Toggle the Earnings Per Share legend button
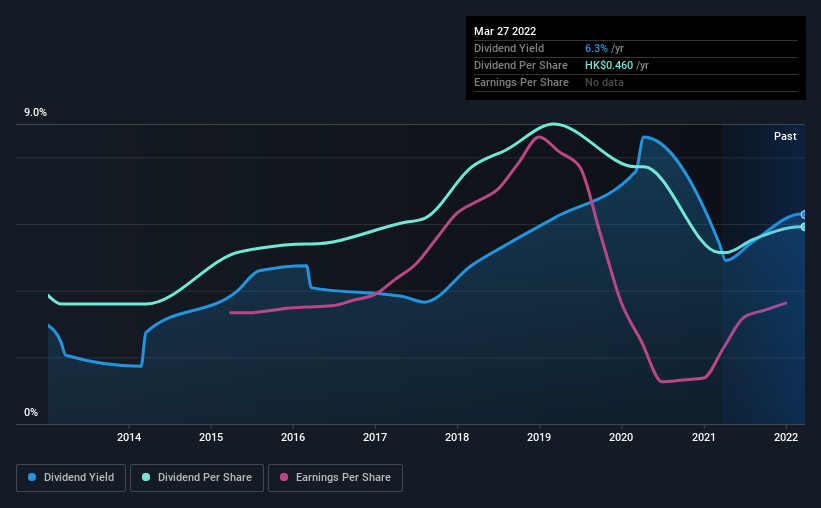The image size is (821, 508). [x=335, y=478]
